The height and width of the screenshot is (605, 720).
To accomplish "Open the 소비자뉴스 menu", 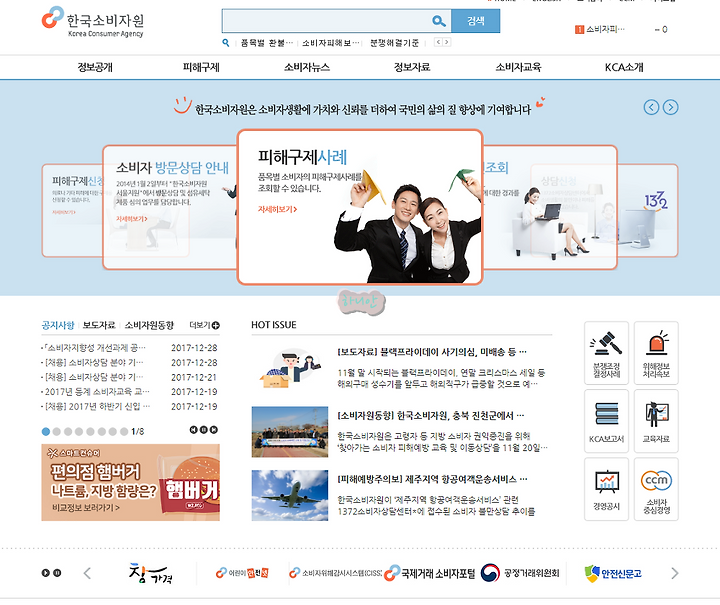I will (307, 67).
